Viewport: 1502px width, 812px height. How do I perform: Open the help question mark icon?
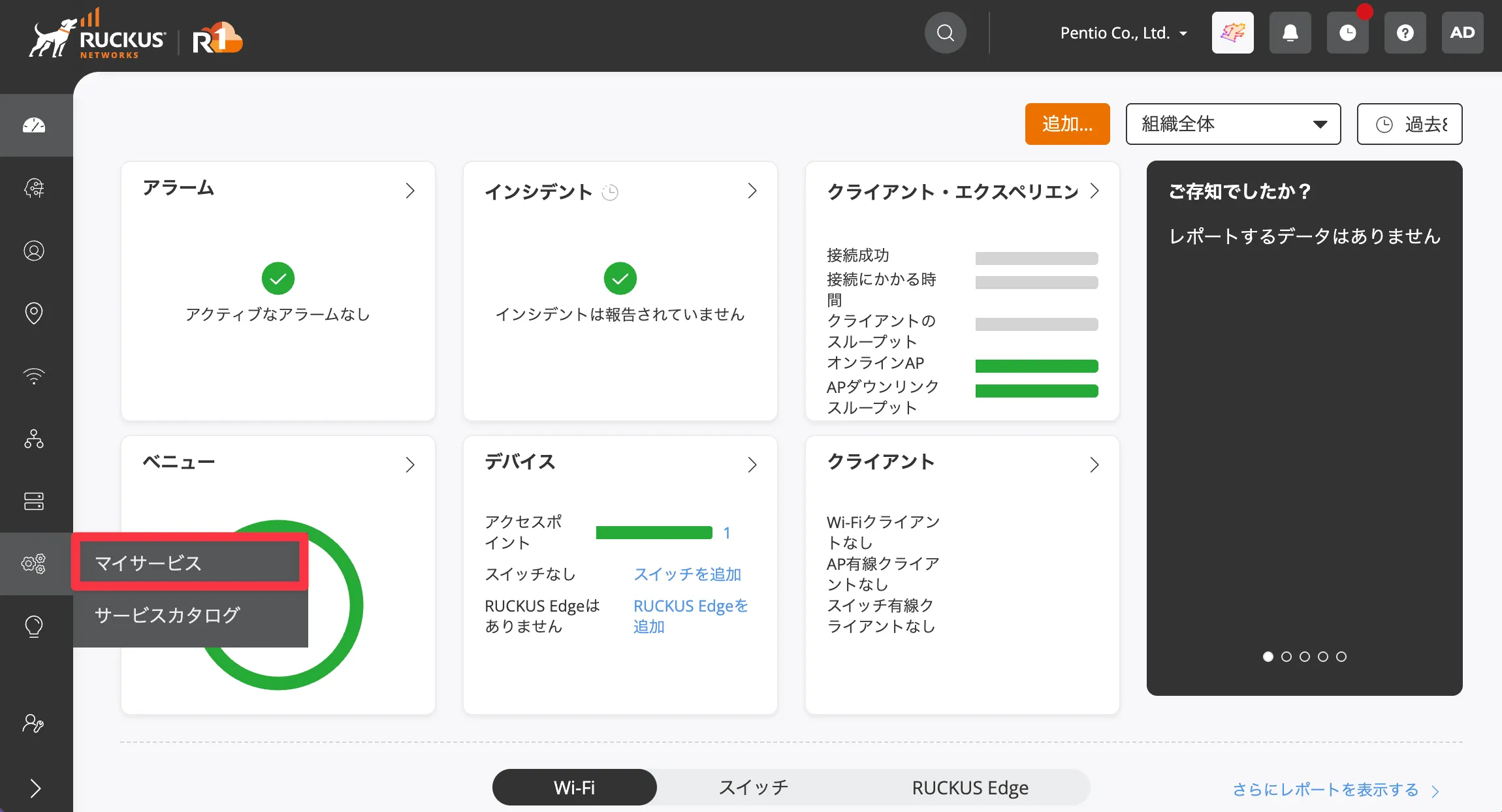(1405, 33)
